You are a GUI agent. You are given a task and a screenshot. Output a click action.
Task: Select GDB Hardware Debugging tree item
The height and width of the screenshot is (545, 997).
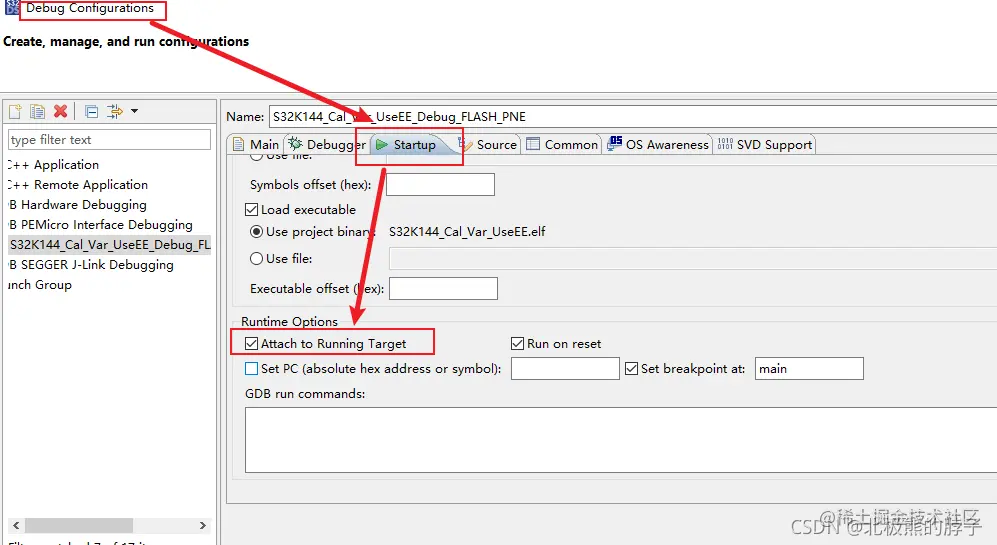coord(78,205)
